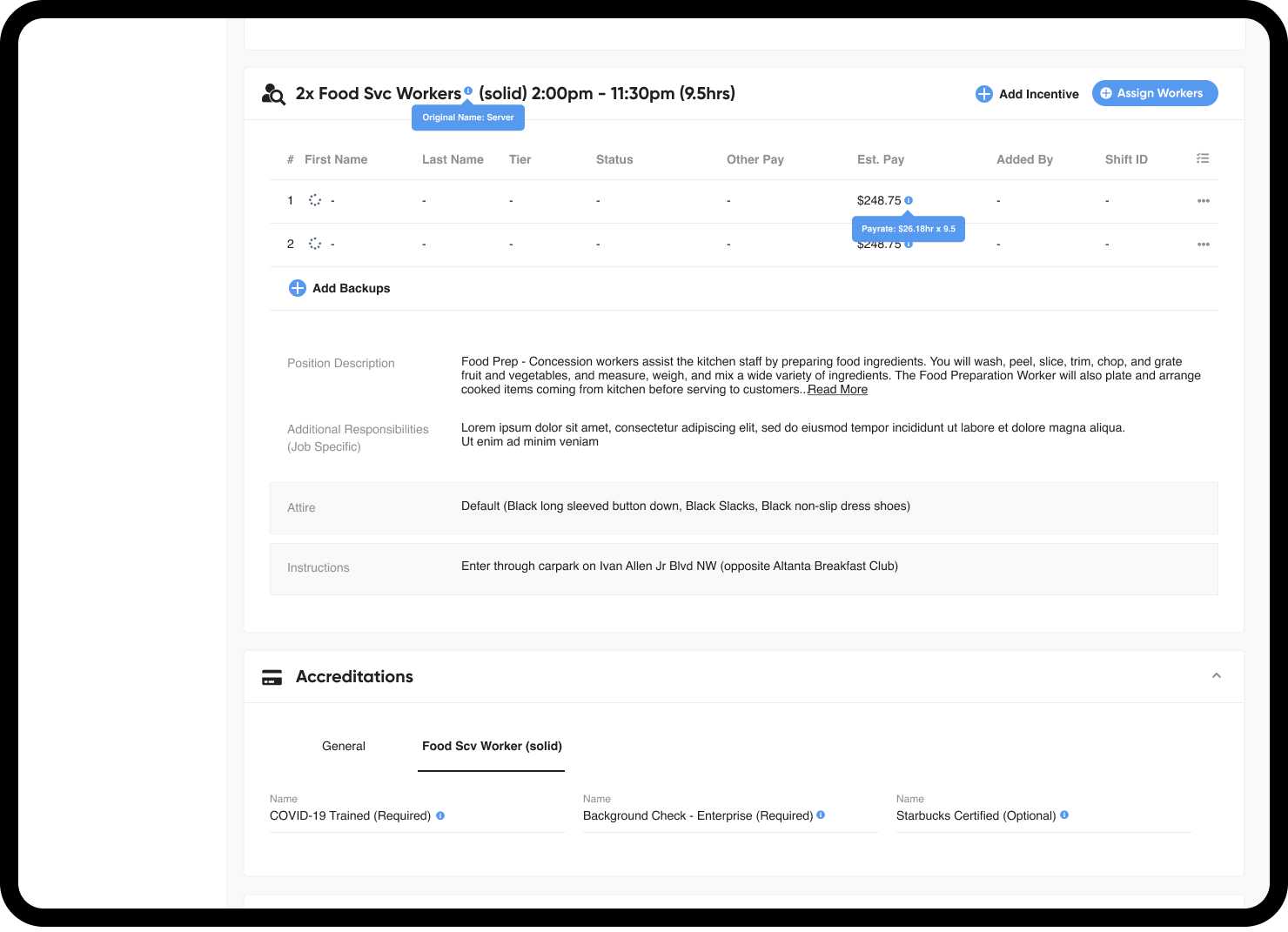
Task: Click the Position Description label
Action: pyautogui.click(x=341, y=363)
